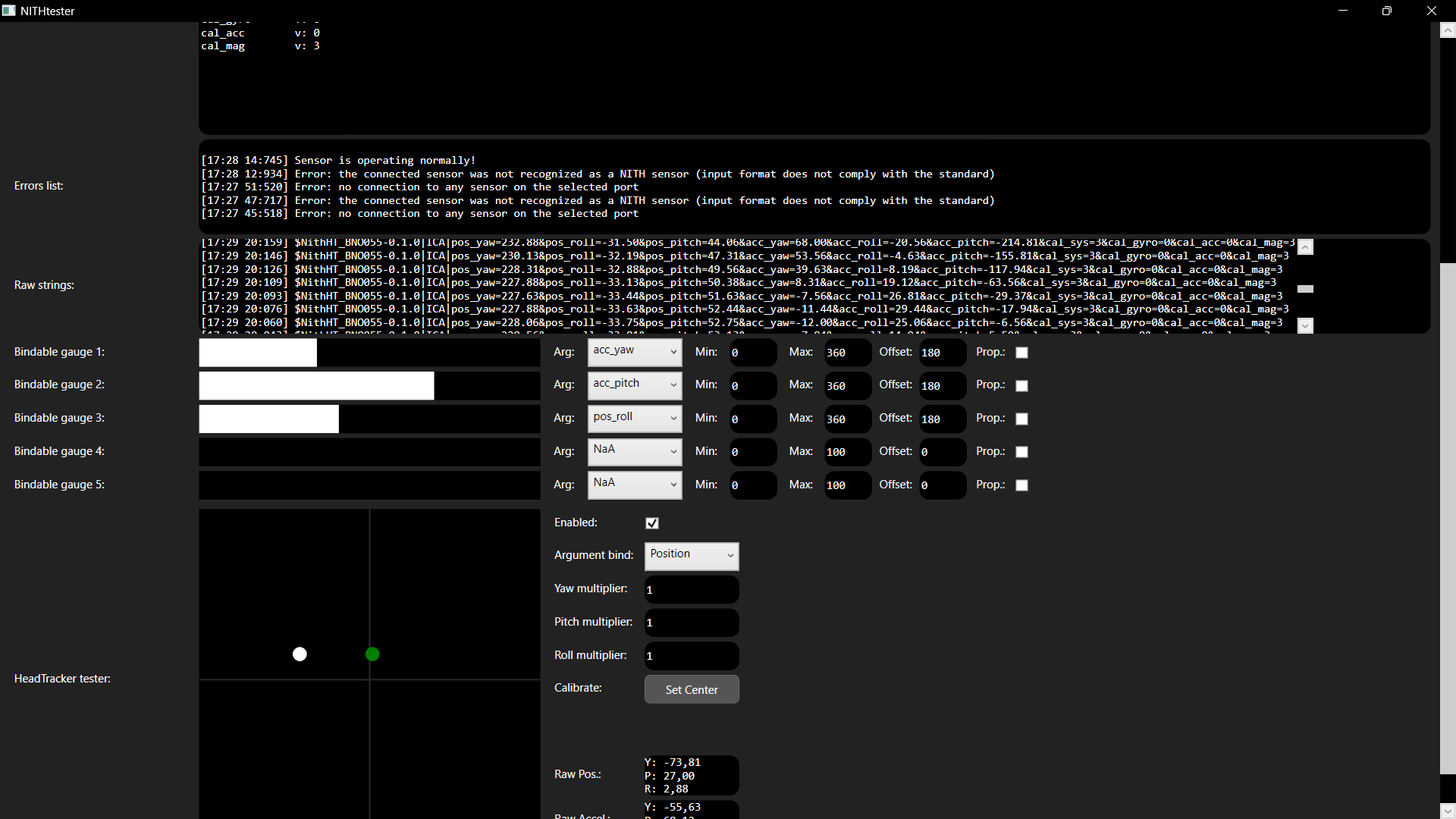Click Min field of Bindable gauge 3
This screenshot has height=819, width=1456.
pyautogui.click(x=753, y=419)
